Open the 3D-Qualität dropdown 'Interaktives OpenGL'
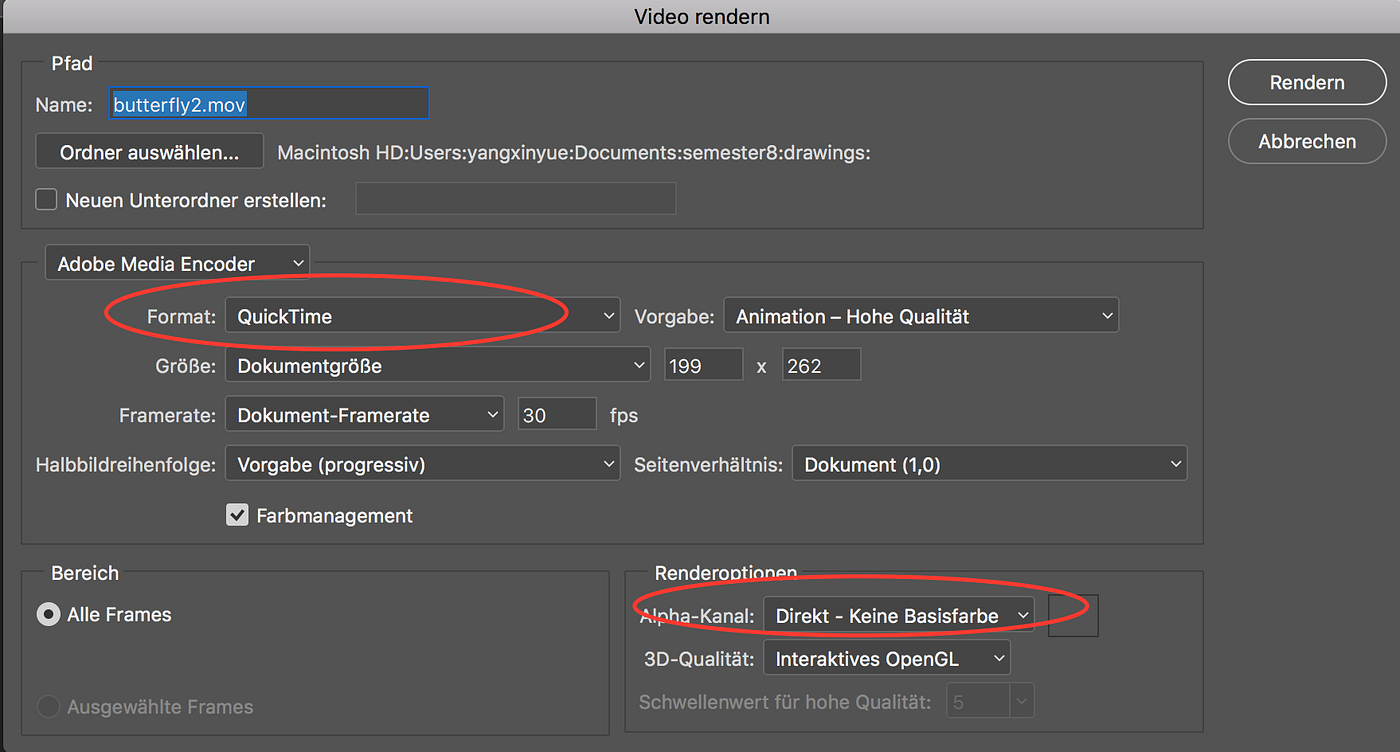The width and height of the screenshot is (1400, 752). (886, 658)
